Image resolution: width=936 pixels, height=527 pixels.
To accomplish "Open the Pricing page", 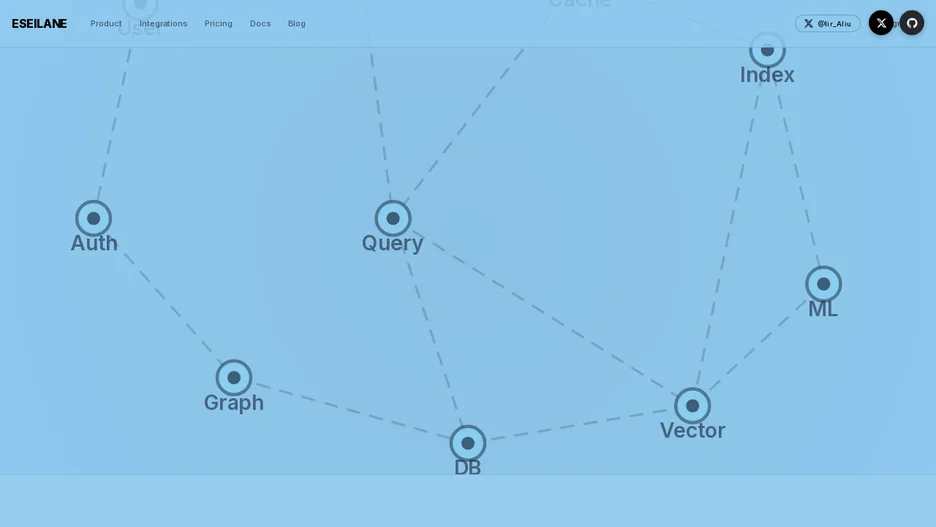I will 218,23.
